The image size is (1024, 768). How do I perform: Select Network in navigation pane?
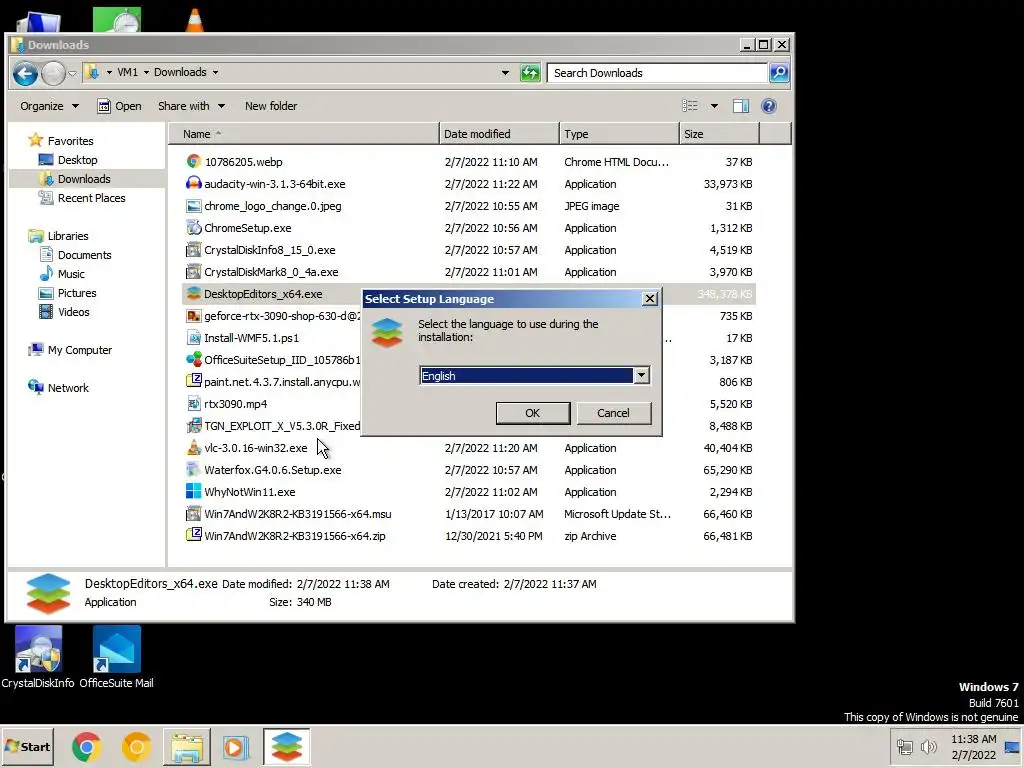click(x=68, y=388)
